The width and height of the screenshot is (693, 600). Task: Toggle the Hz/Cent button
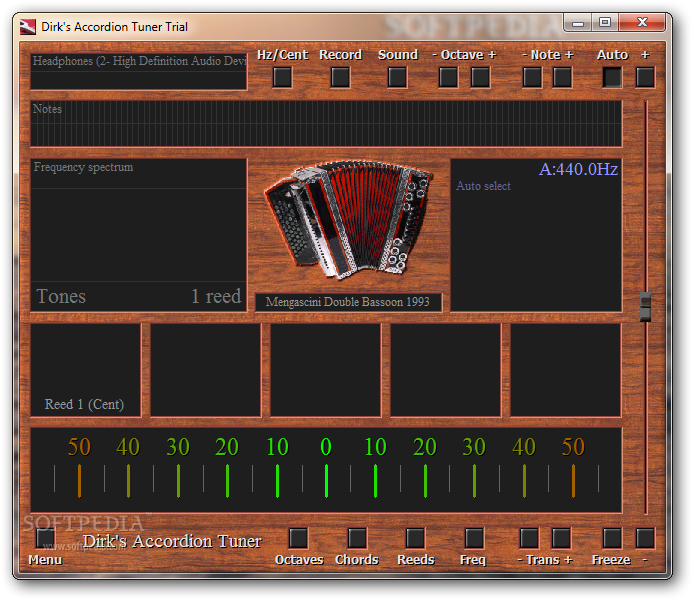click(282, 77)
